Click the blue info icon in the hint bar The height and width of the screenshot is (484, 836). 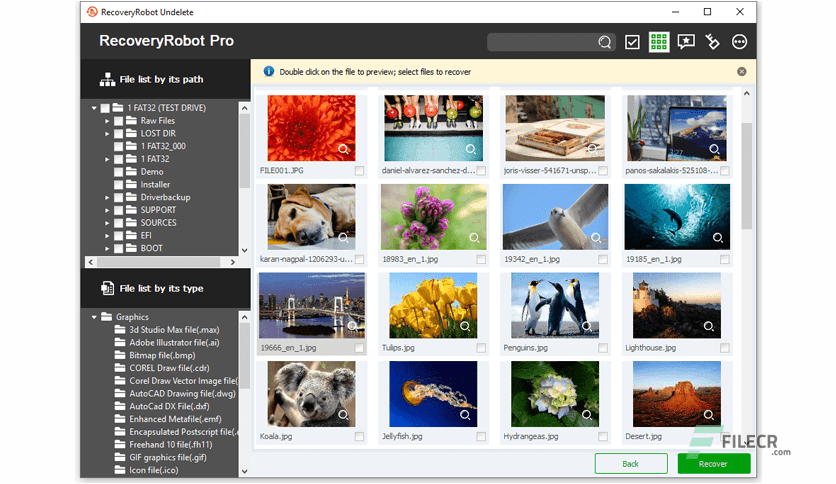[x=269, y=71]
